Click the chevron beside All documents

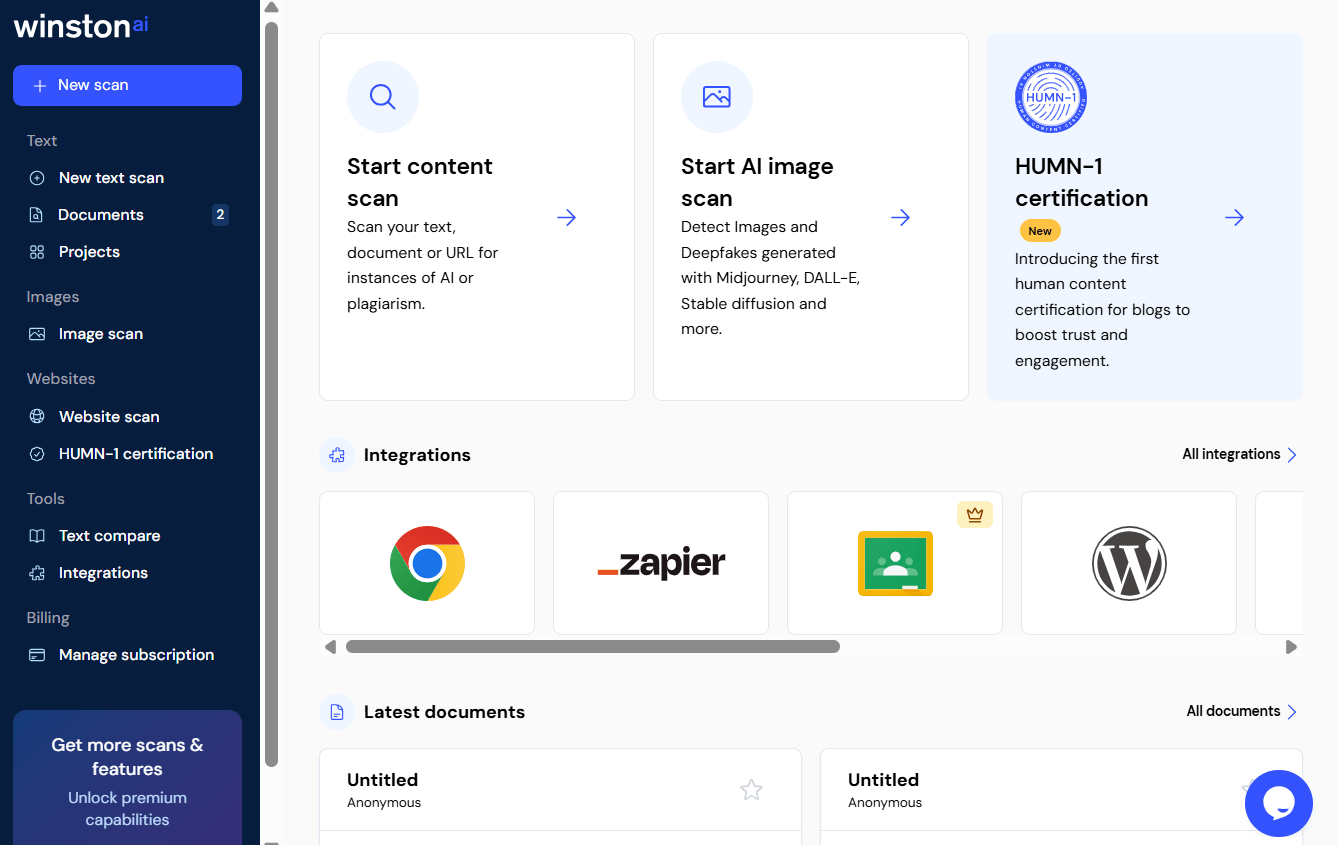(1292, 712)
